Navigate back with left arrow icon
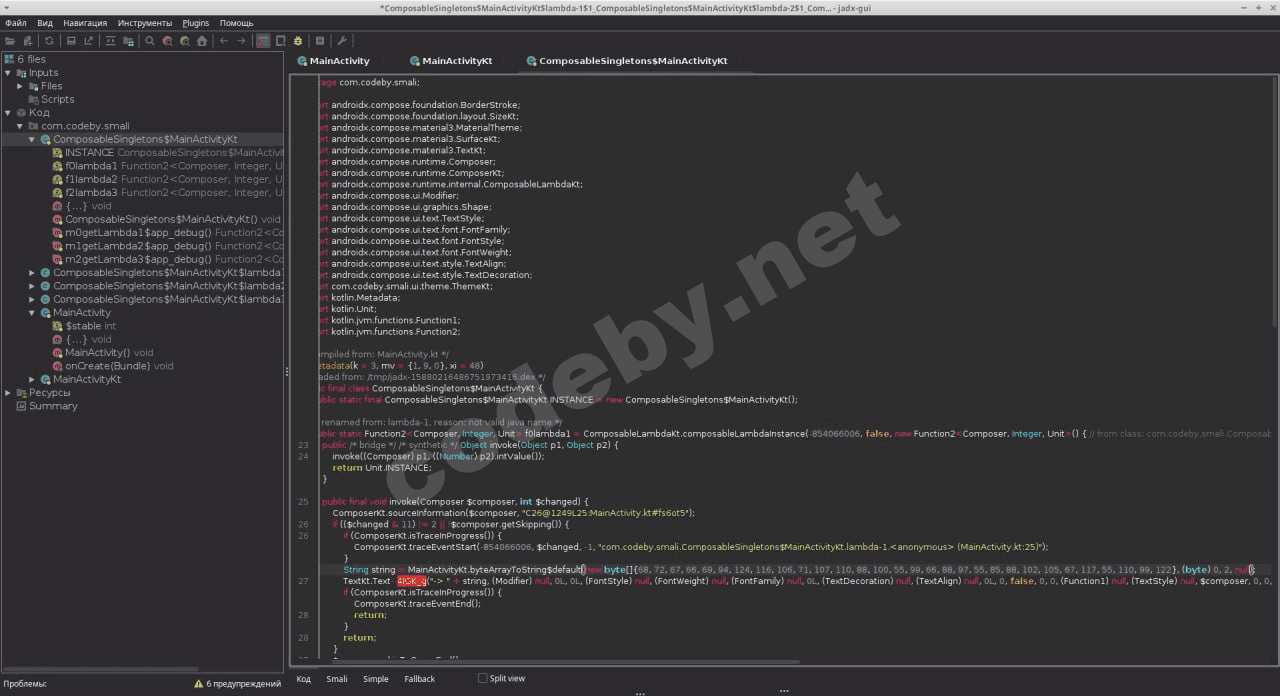Image resolution: width=1280 pixels, height=696 pixels. point(224,41)
